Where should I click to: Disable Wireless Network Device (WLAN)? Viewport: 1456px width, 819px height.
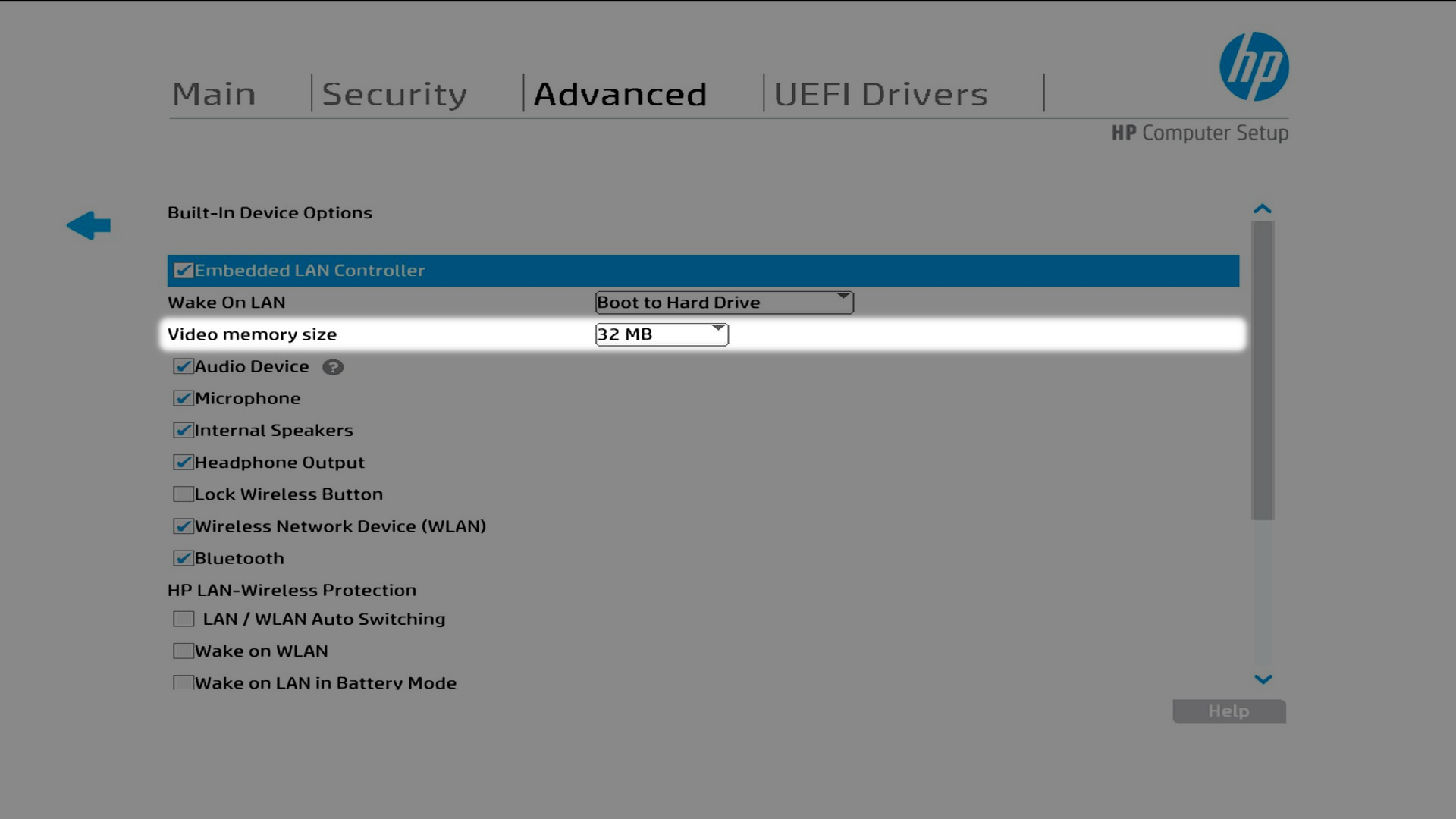coord(182,526)
